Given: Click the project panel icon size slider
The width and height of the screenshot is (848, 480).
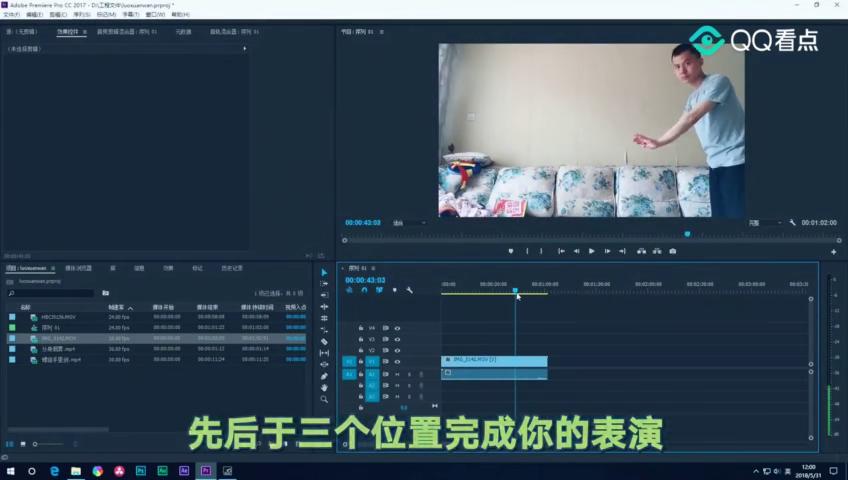Looking at the screenshot, I should click(48, 444).
